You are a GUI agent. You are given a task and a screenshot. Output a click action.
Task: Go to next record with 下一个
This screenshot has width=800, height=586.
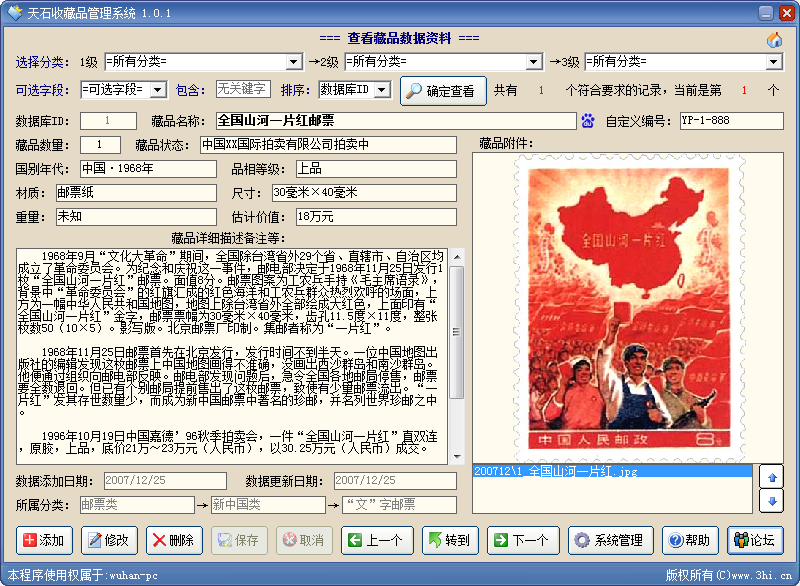[523, 540]
